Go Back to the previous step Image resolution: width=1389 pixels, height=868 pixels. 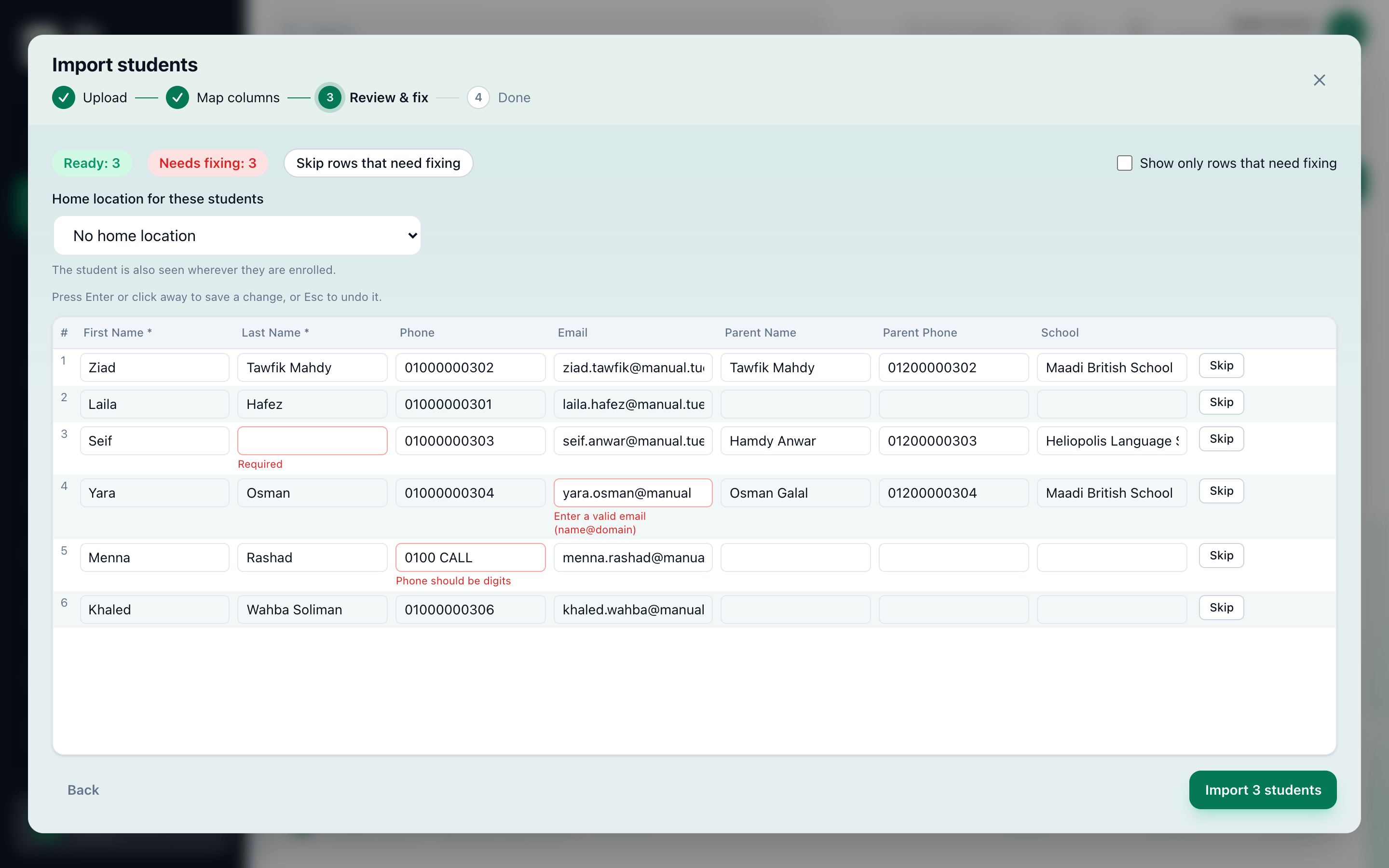tap(83, 790)
